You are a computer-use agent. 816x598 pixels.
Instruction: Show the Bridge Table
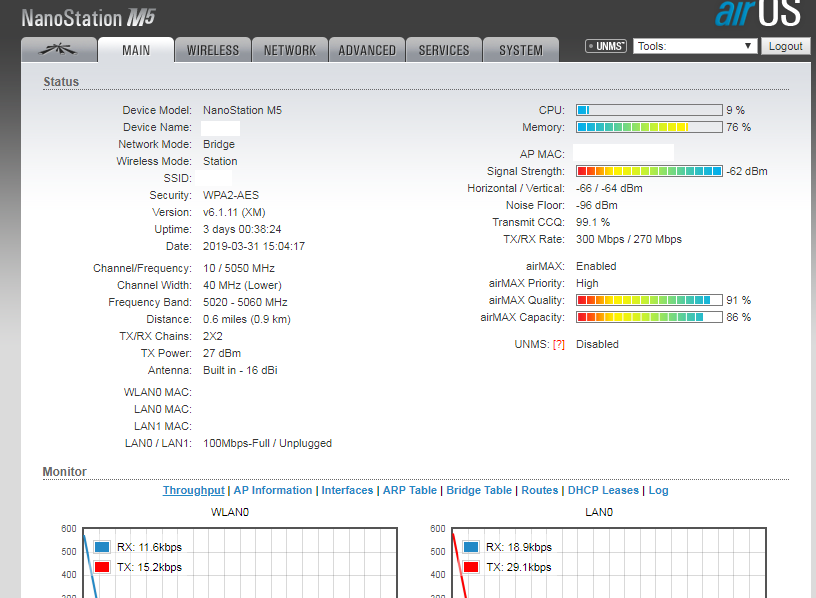(479, 490)
